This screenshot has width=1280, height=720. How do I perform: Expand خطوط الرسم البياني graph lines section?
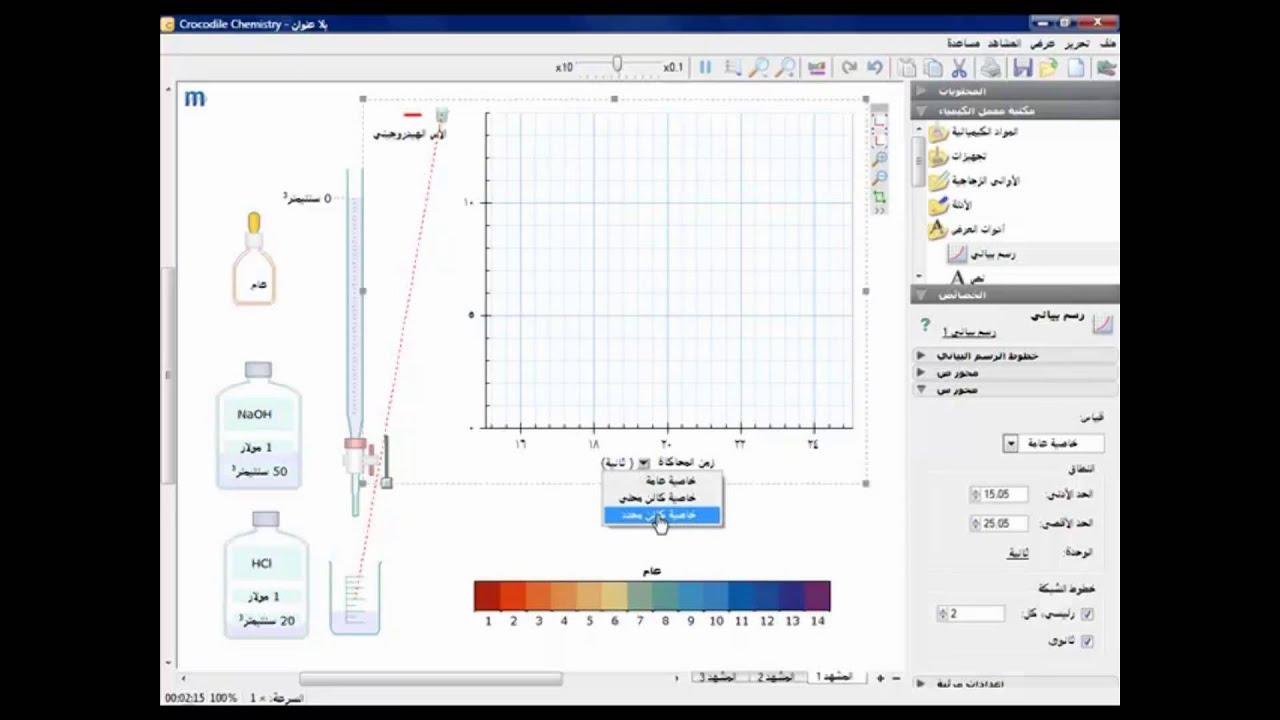coord(1015,355)
